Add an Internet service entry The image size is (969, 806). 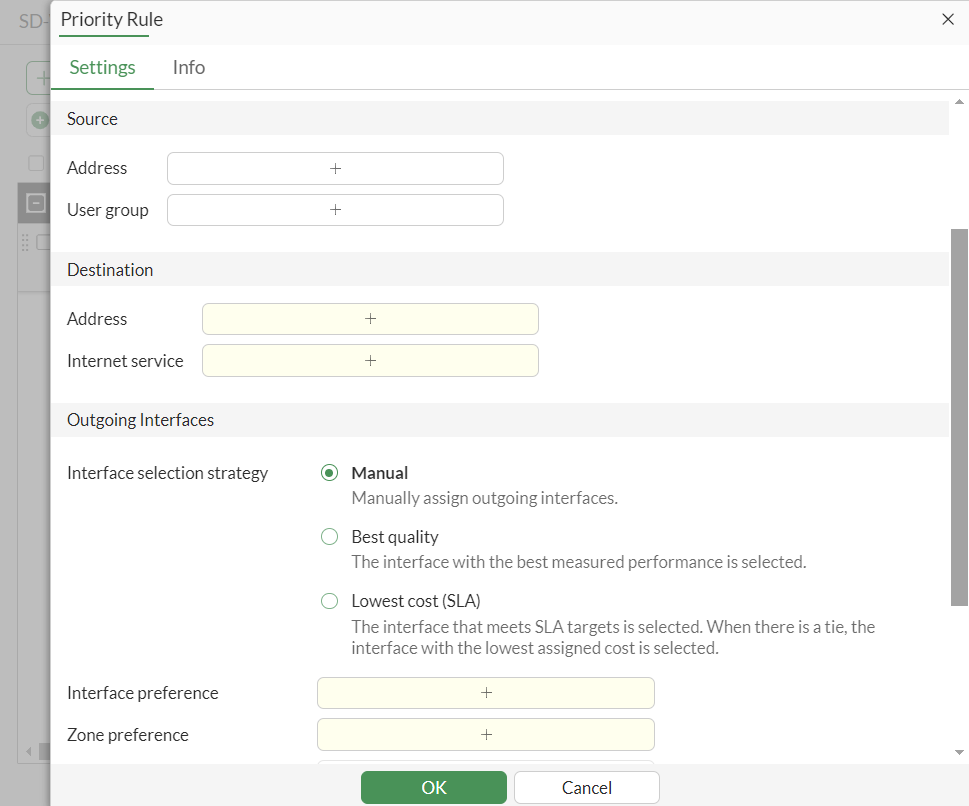click(x=370, y=361)
